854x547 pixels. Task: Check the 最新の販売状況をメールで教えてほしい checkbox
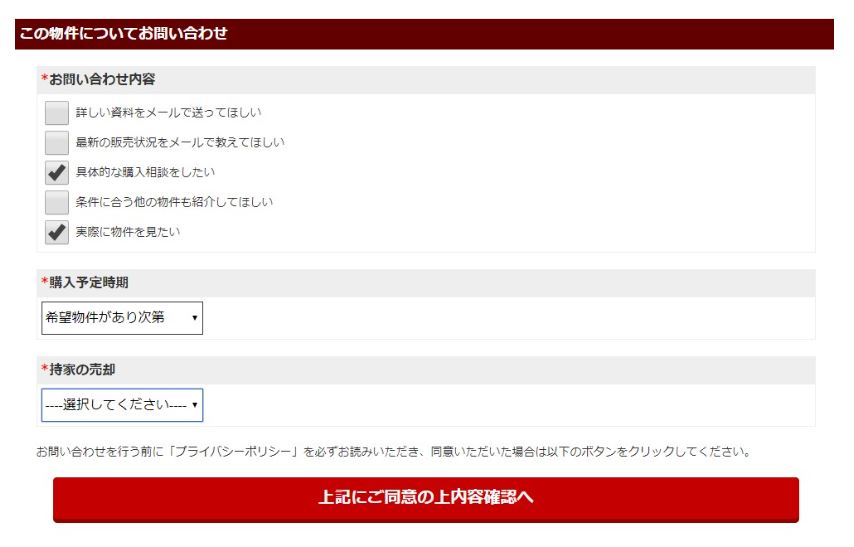click(57, 143)
